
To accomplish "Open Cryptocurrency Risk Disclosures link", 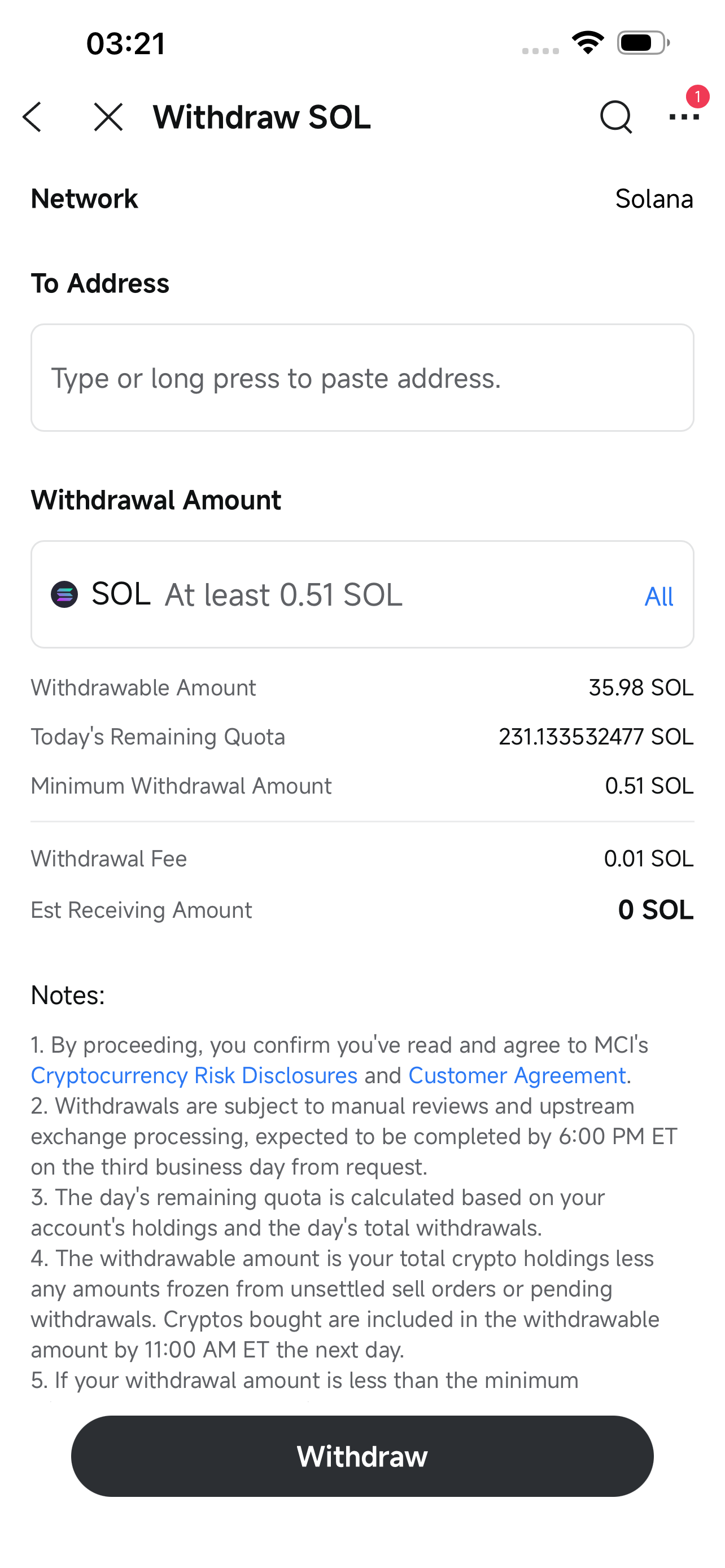I will 194,1076.
